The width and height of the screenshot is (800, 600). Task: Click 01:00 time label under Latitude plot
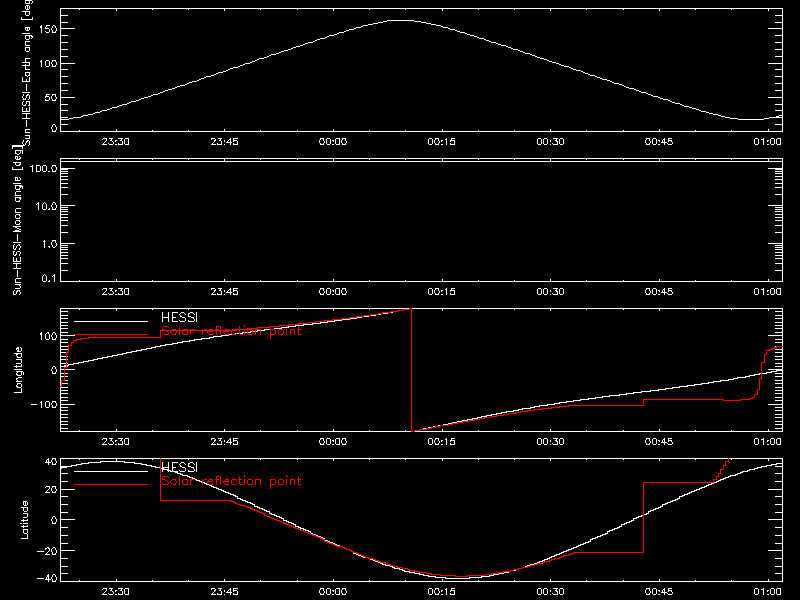pos(767,591)
